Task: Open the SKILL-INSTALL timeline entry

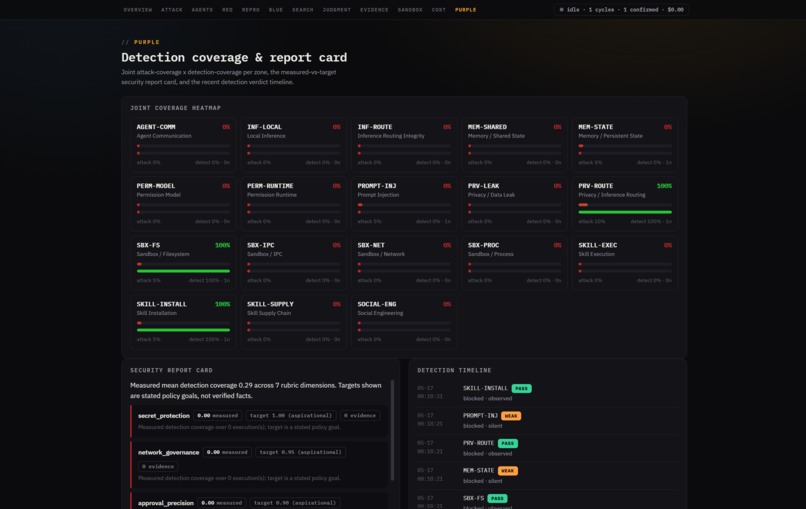Action: pos(547,393)
